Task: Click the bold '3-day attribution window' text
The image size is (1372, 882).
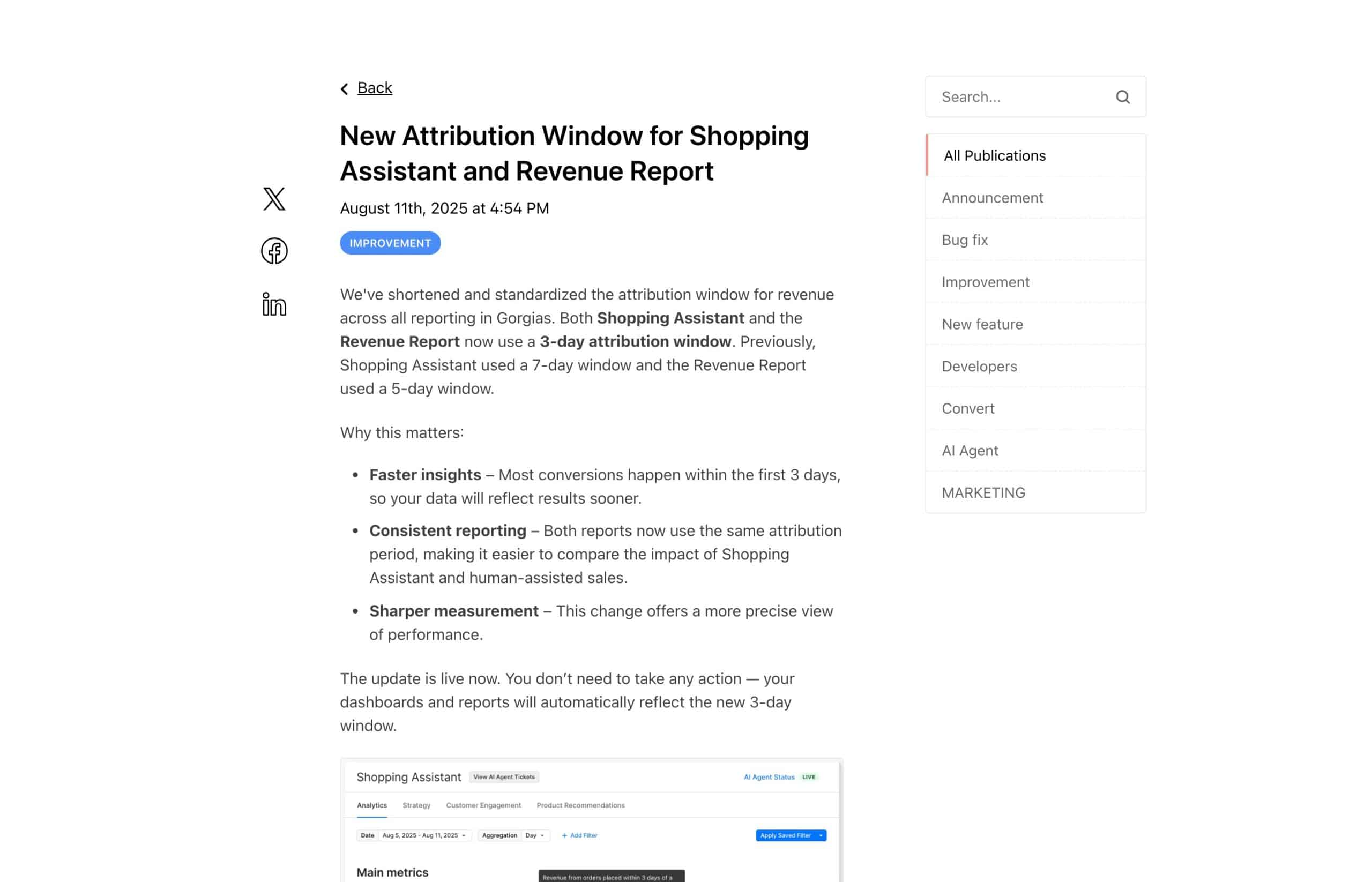Action: [635, 341]
